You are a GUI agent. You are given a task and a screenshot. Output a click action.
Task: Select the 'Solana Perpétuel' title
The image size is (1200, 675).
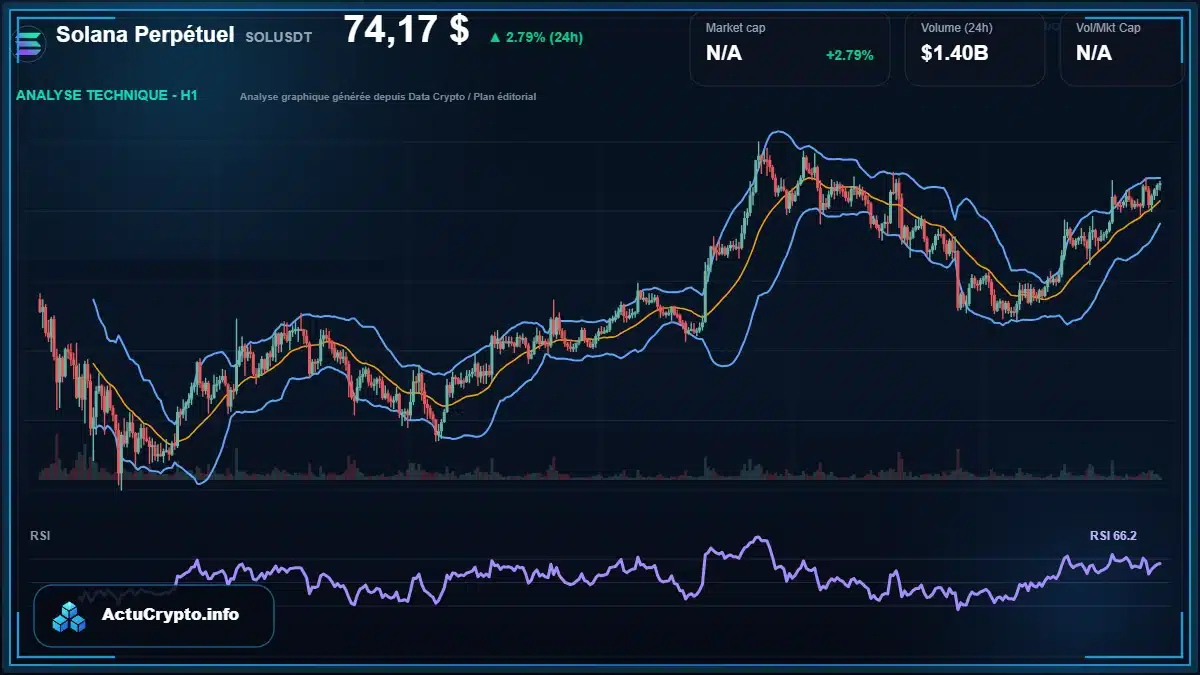click(x=146, y=35)
